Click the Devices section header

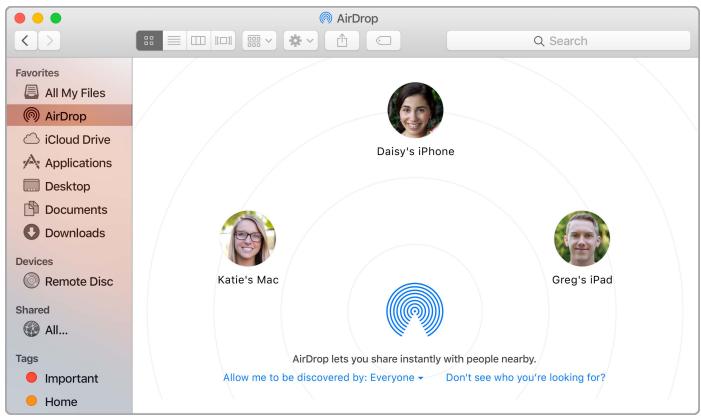click(x=34, y=261)
